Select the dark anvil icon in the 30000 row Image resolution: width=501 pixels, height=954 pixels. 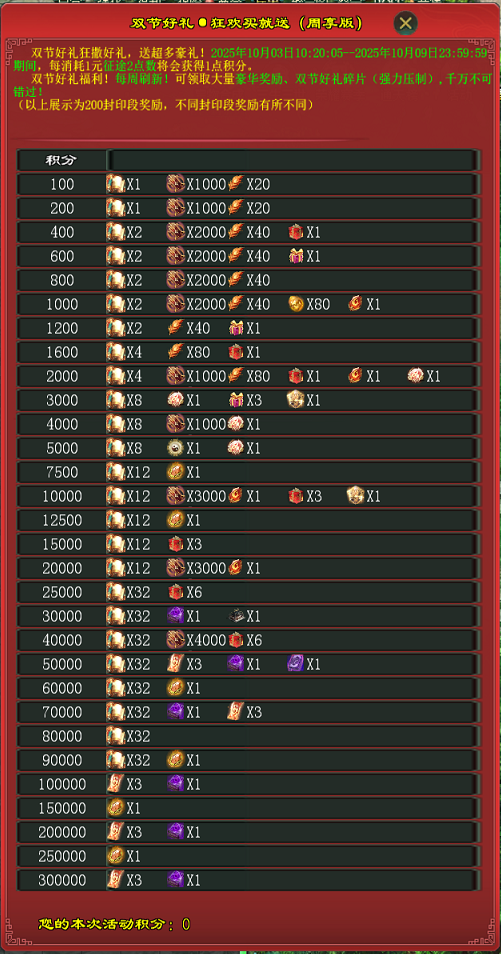tap(236, 616)
